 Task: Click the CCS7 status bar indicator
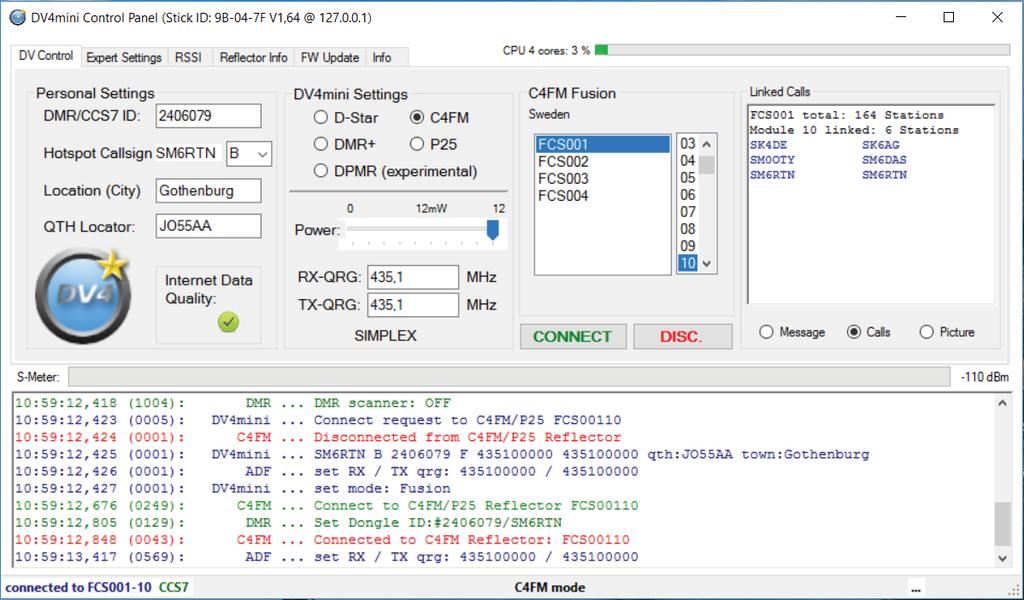174,587
